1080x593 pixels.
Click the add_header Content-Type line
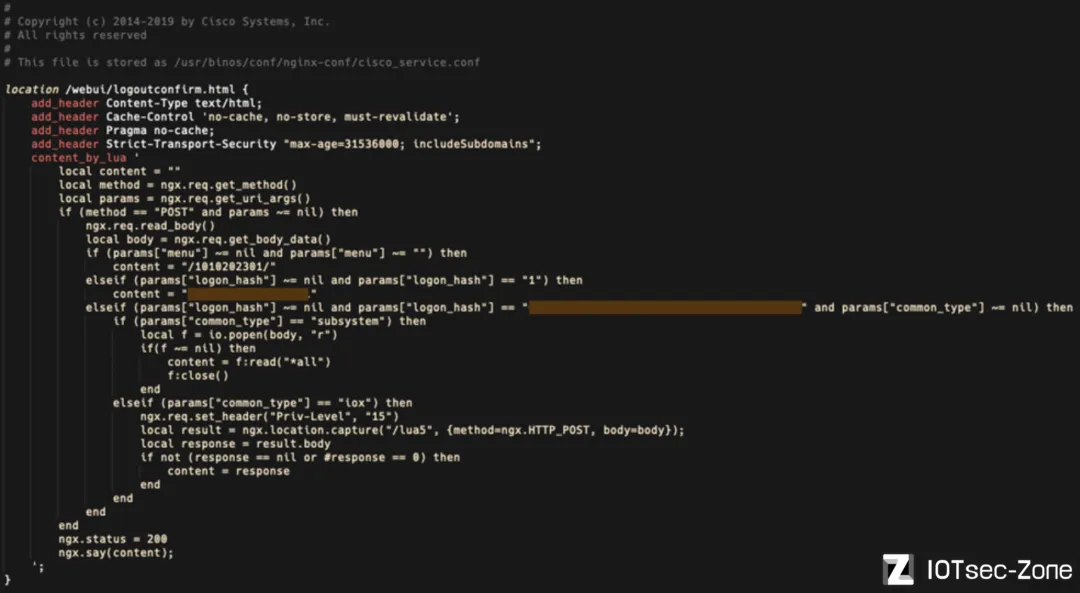[x=147, y=103]
